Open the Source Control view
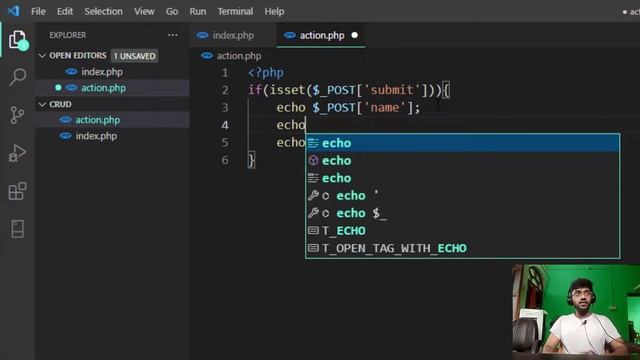 coord(17,115)
